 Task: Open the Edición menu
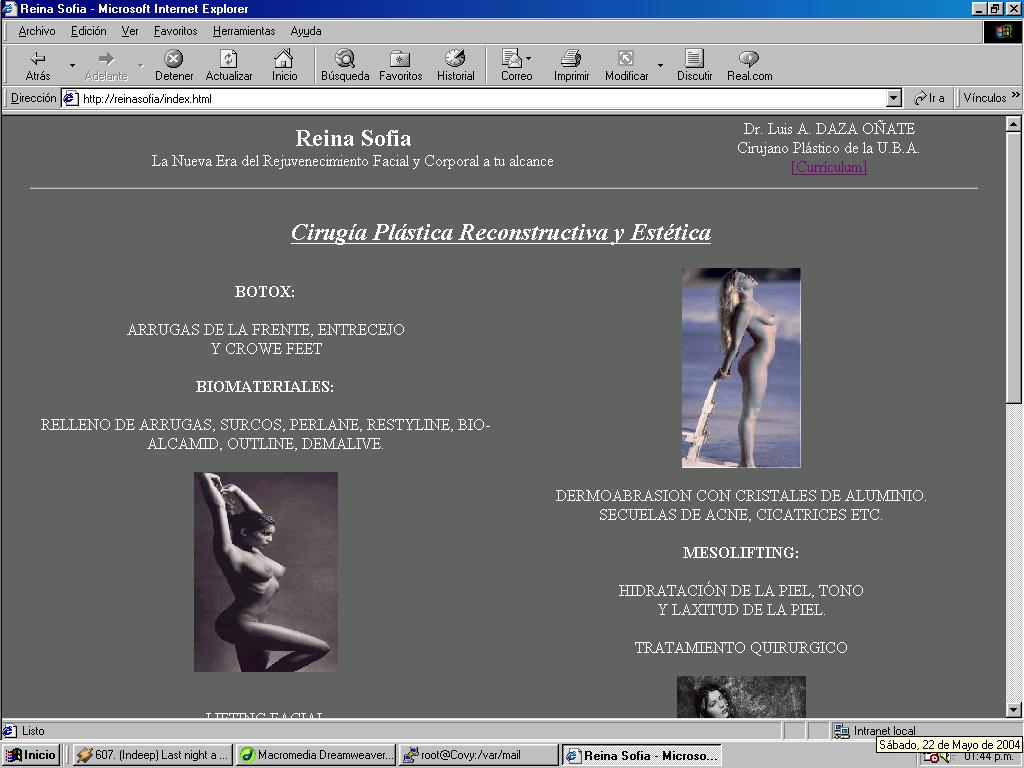point(88,31)
